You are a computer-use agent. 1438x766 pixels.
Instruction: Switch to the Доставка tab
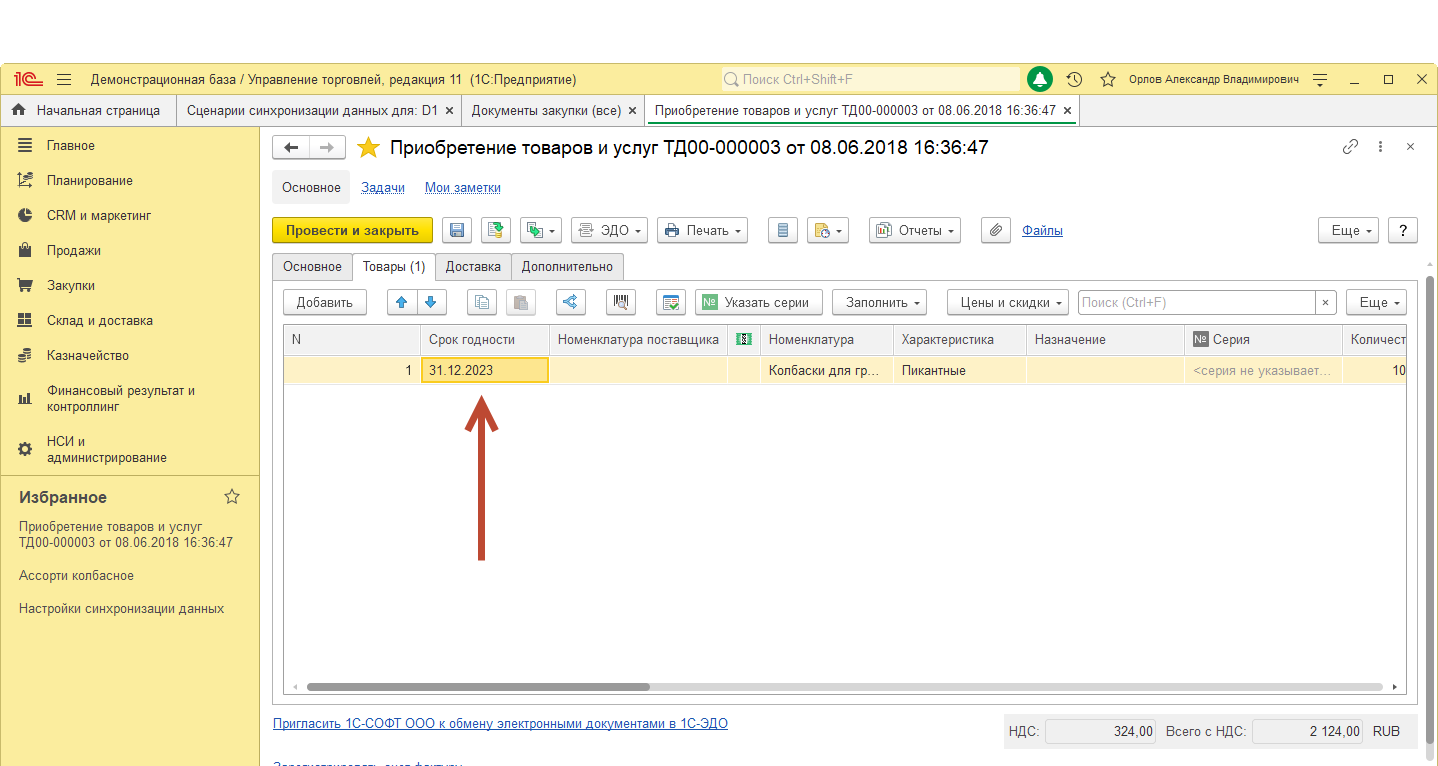pos(473,267)
